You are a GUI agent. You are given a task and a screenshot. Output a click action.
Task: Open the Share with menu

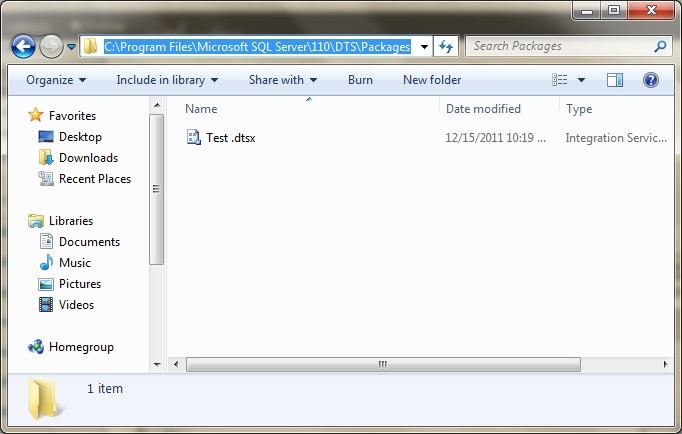pos(283,80)
